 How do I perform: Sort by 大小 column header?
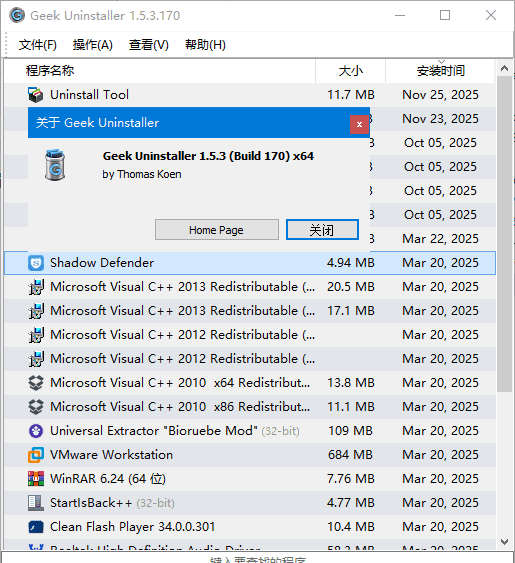351,71
